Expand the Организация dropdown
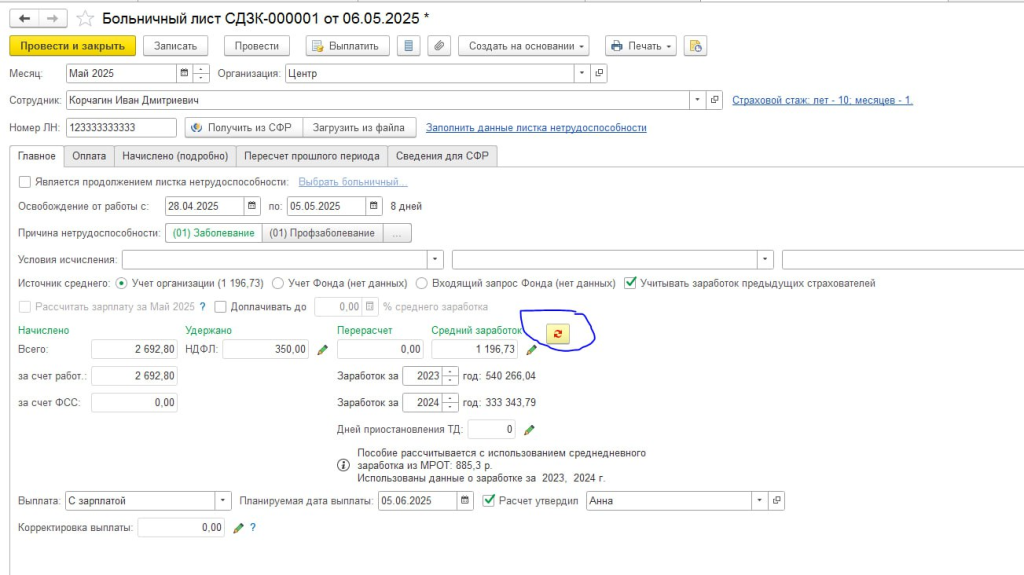This screenshot has width=1024, height=575. pos(581,73)
